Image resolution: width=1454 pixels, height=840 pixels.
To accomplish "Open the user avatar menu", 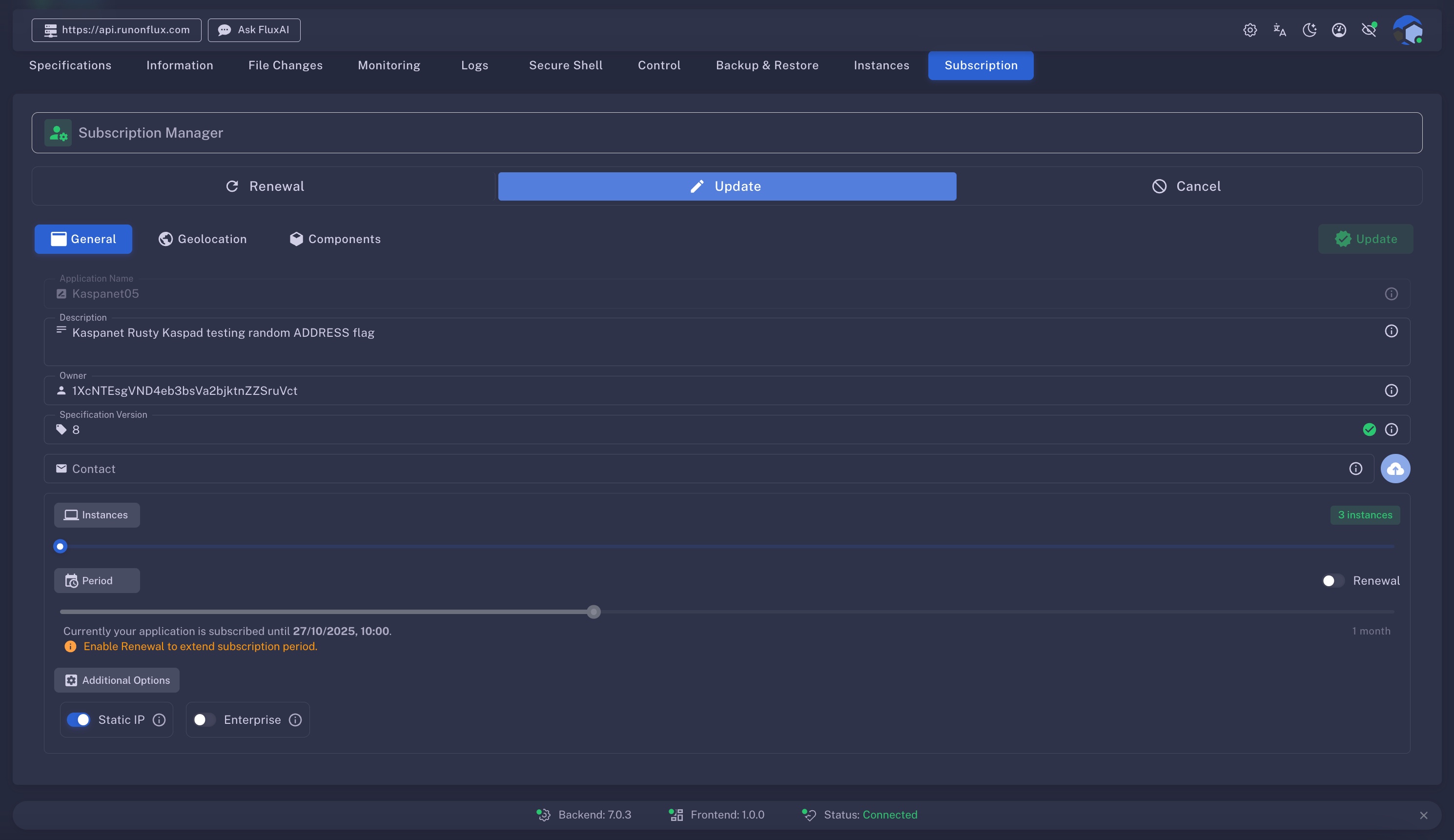I will [1407, 30].
